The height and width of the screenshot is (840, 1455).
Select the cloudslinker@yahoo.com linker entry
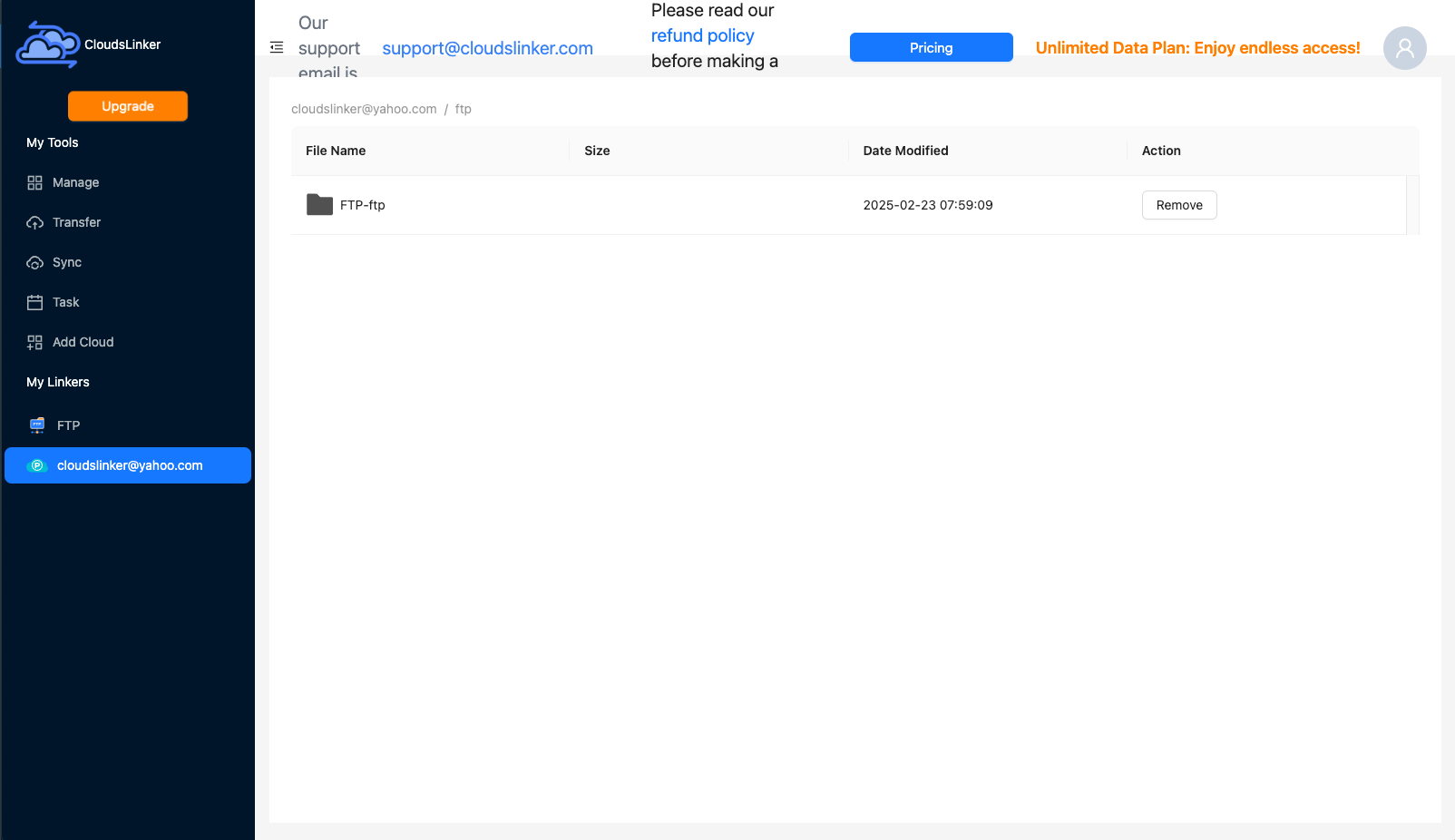128,465
